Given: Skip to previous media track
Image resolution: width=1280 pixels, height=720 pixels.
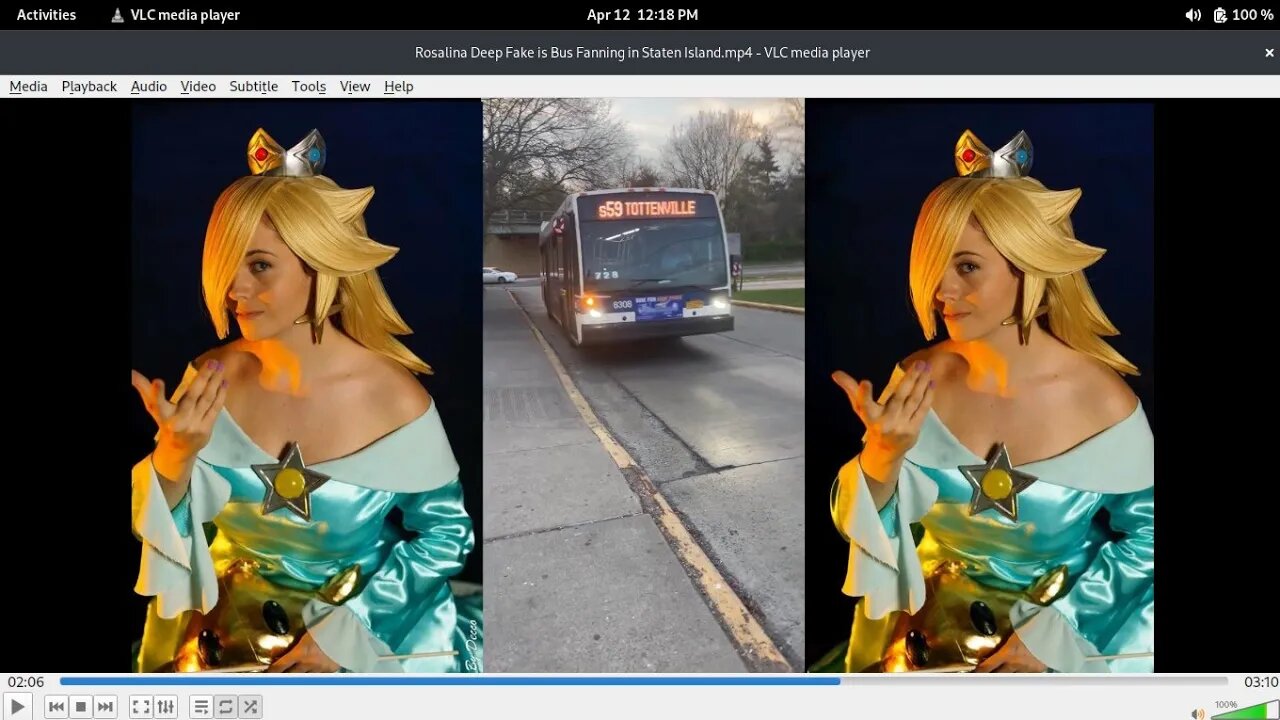Looking at the screenshot, I should 57,707.
